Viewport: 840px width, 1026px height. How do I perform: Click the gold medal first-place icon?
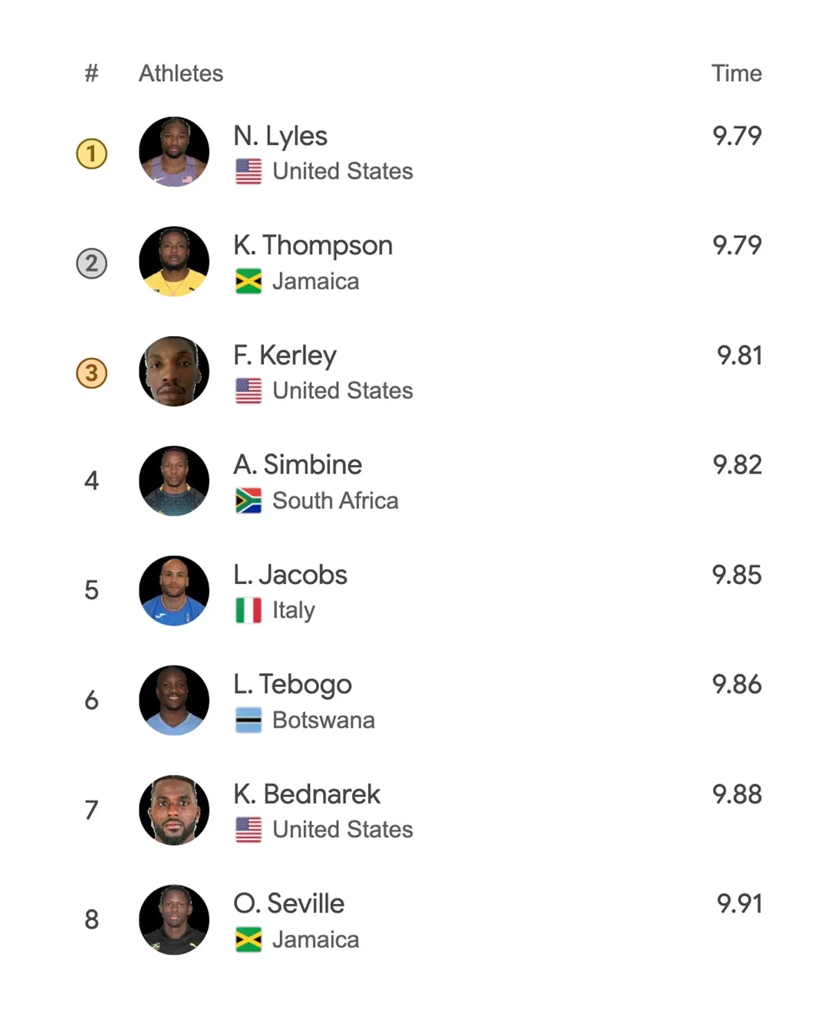pyautogui.click(x=91, y=153)
